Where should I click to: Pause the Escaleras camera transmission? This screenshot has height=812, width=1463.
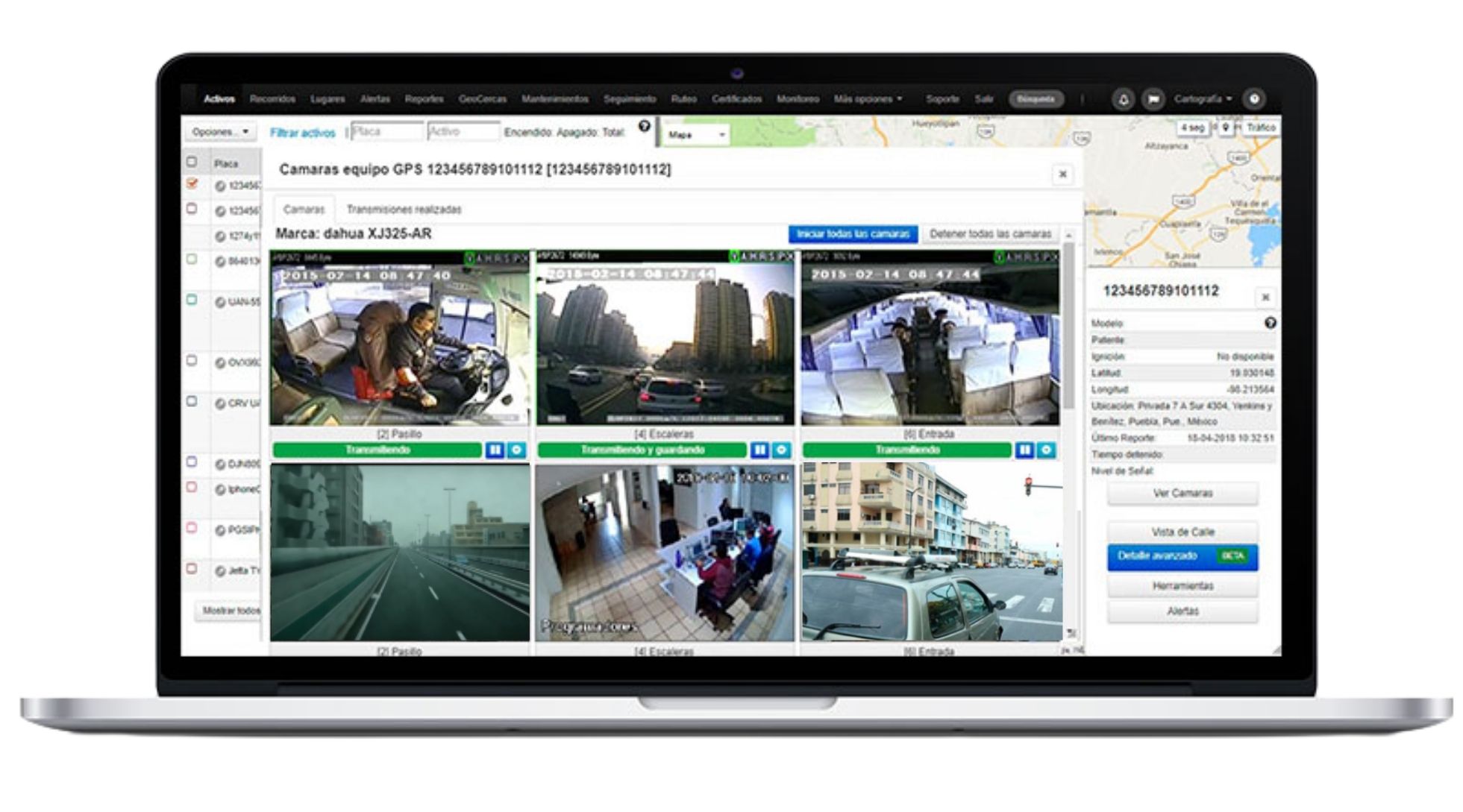coord(759,450)
